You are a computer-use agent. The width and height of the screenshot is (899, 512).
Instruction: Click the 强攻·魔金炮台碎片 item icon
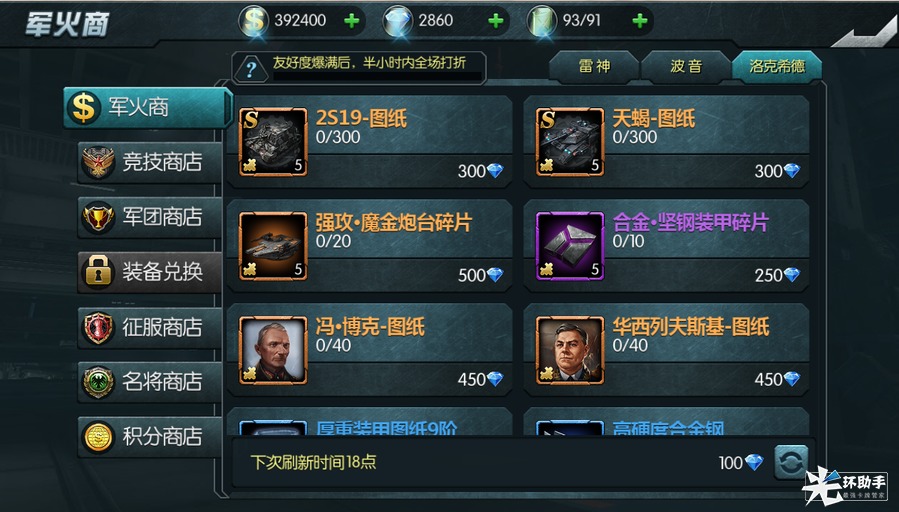[273, 246]
